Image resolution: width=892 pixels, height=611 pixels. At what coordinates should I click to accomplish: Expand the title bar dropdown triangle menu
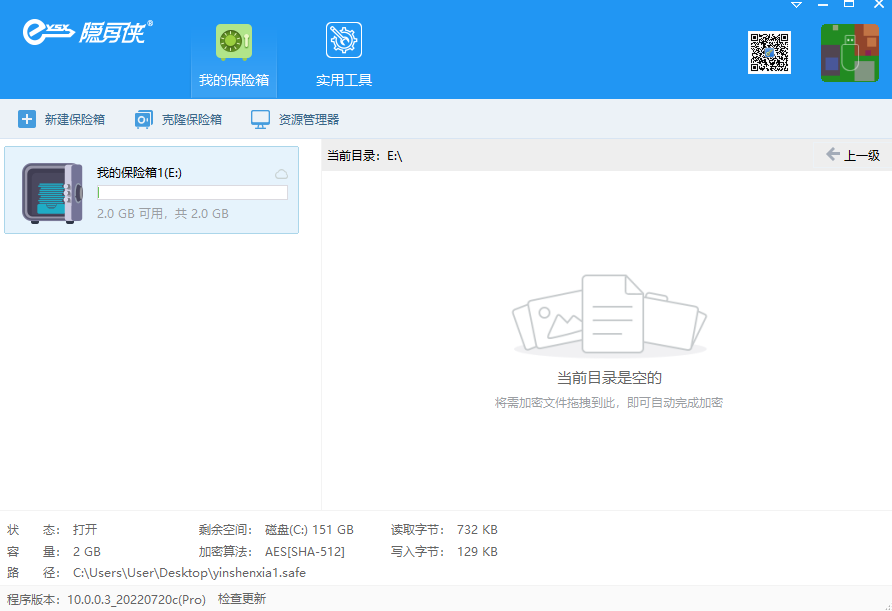(797, 5)
